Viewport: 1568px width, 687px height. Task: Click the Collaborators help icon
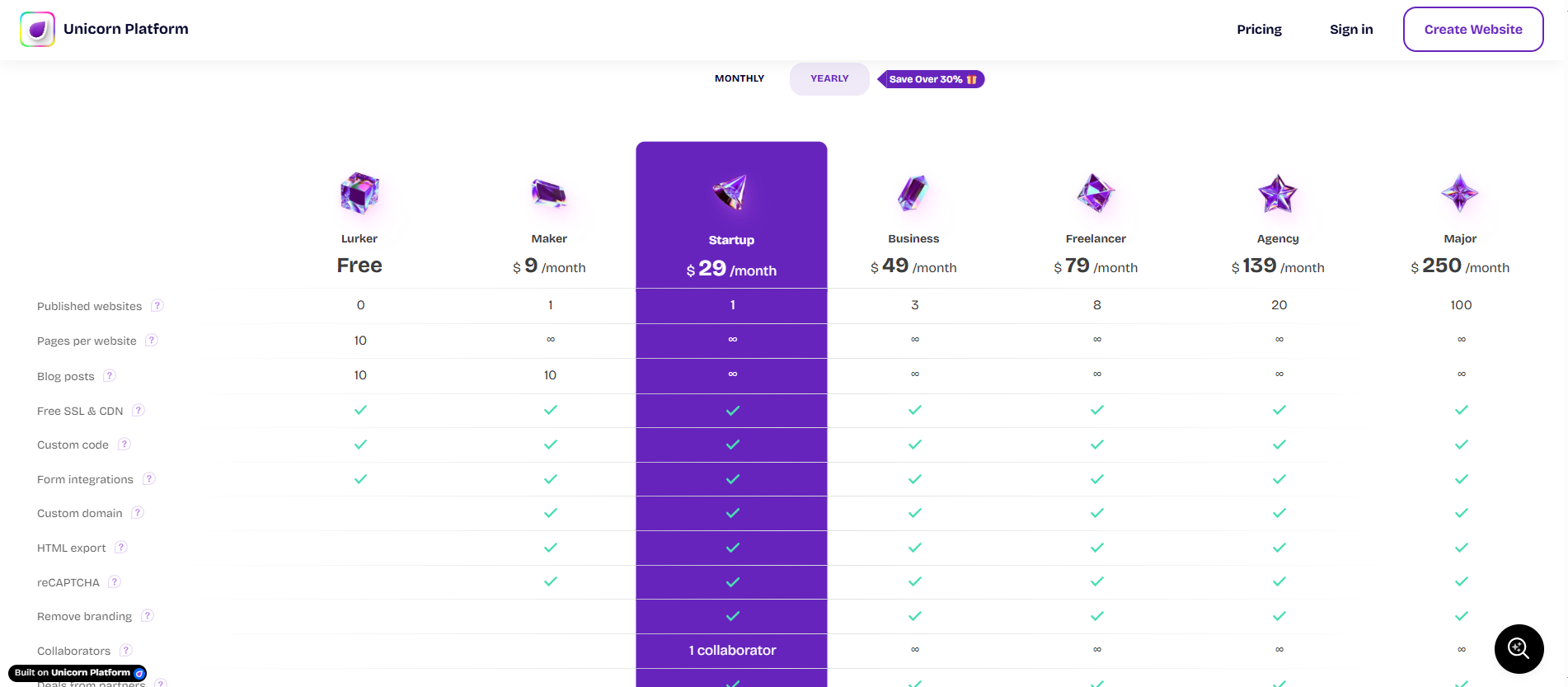click(126, 650)
